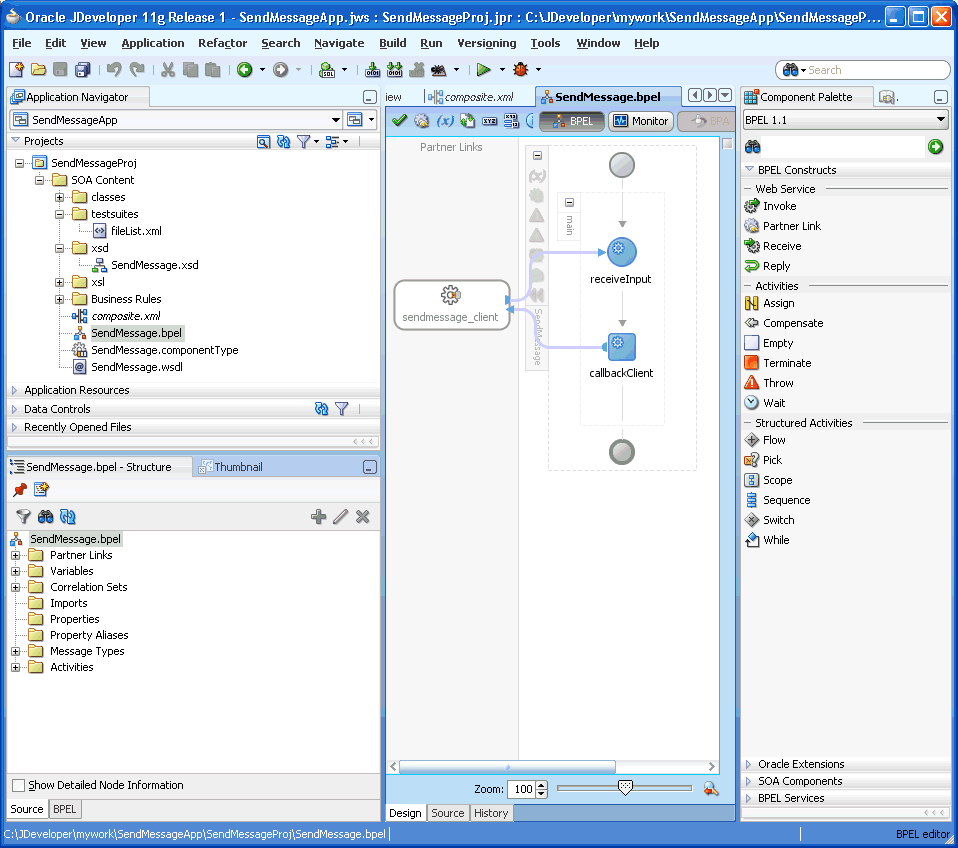Open the BPEL 1.1 palette dropdown
This screenshot has height=848, width=958.
pyautogui.click(x=941, y=120)
